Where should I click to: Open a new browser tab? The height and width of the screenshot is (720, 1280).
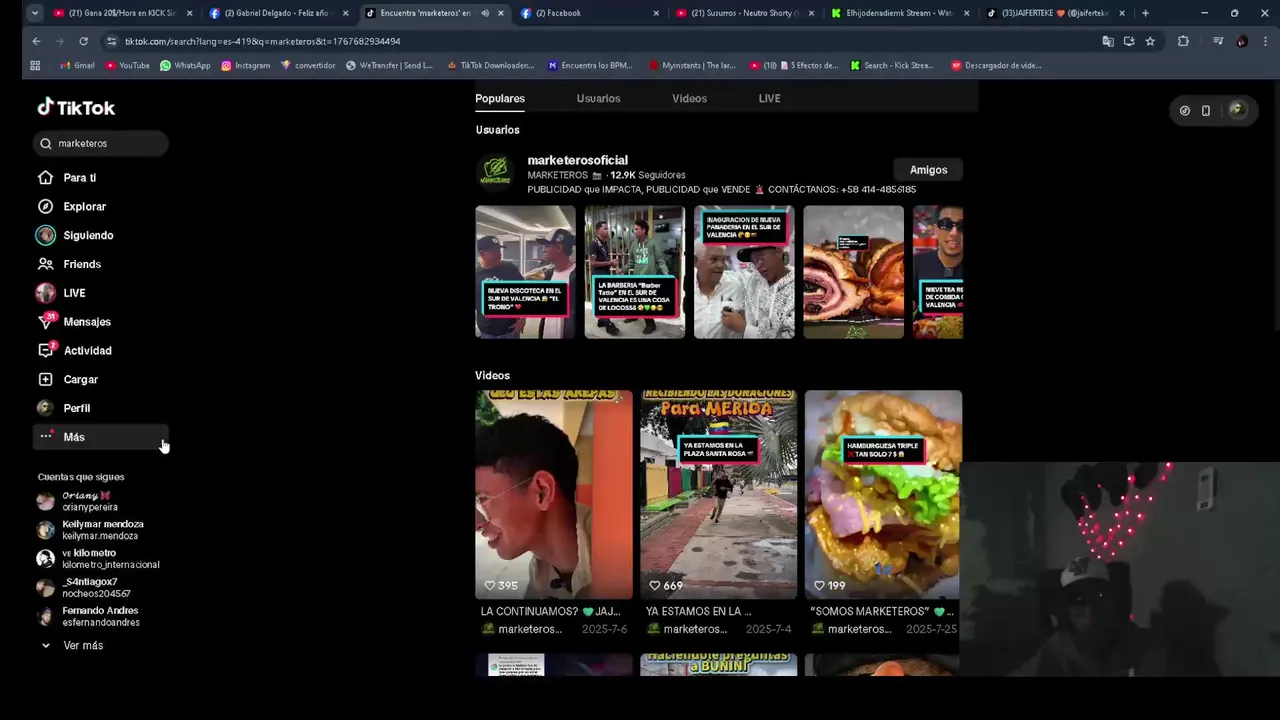point(1145,13)
